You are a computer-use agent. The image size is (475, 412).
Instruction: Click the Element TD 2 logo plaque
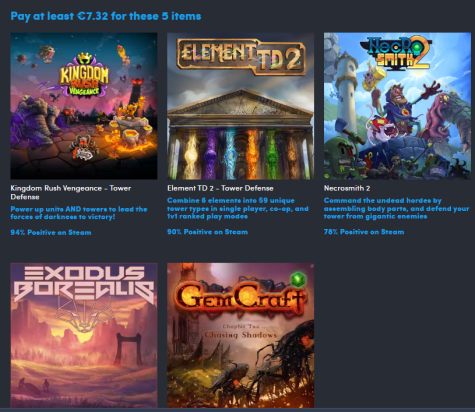point(241,56)
